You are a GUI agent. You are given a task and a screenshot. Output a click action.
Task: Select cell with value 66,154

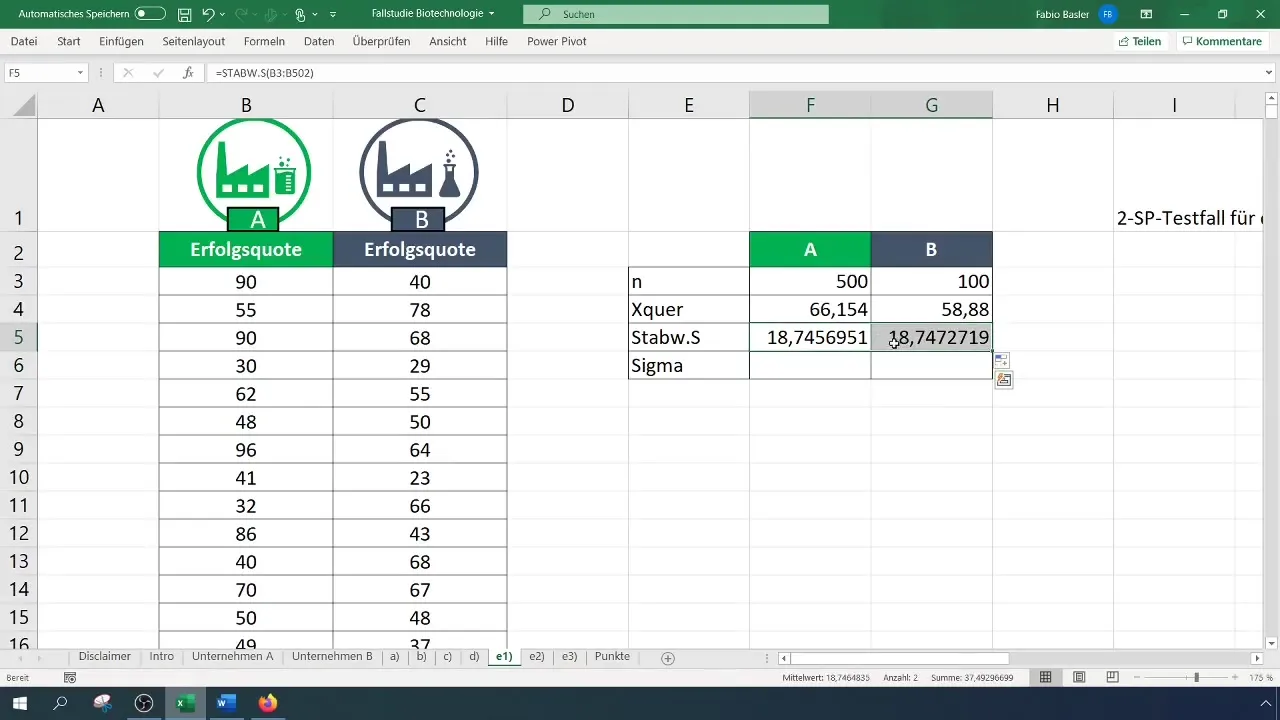point(810,310)
